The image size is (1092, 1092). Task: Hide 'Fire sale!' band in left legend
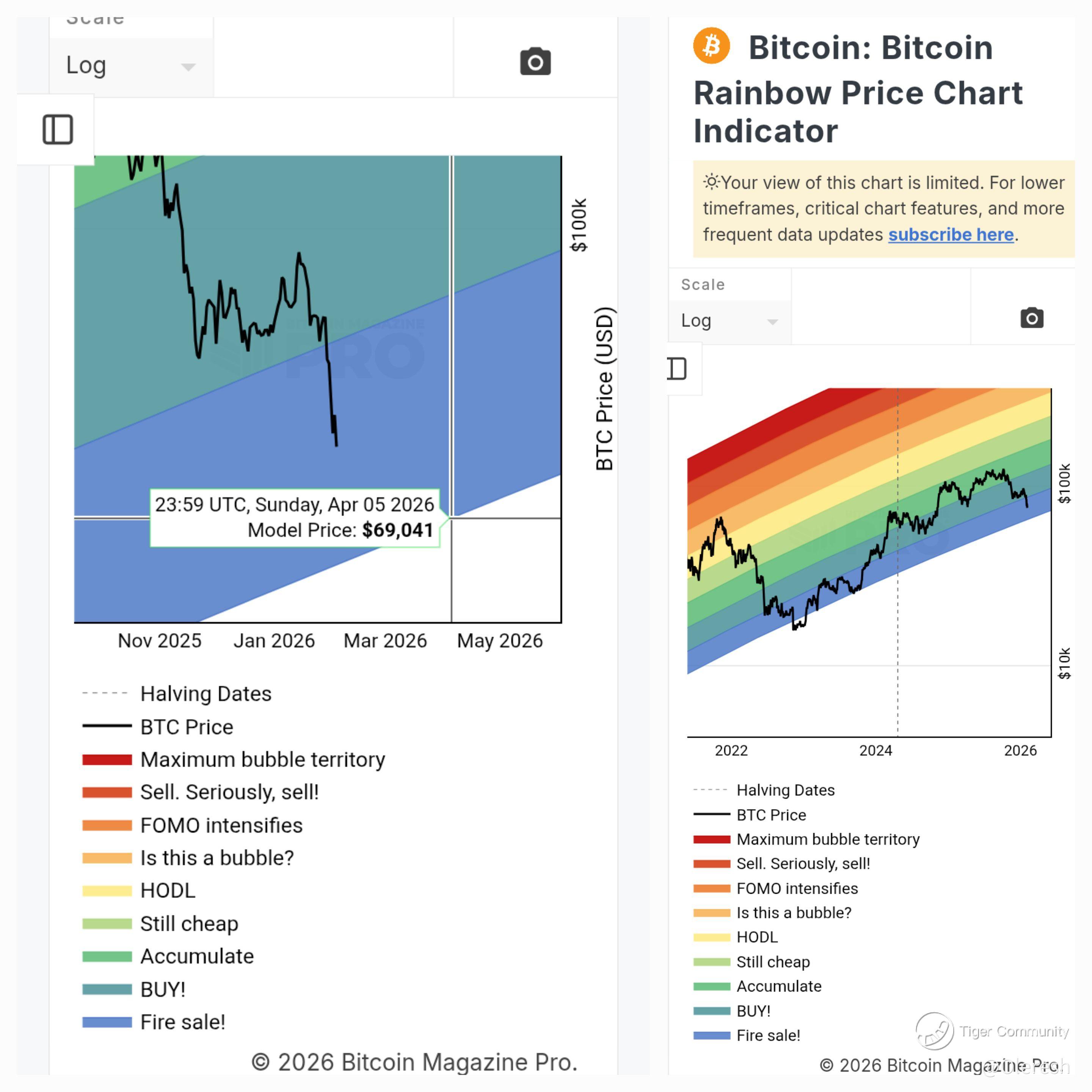[x=182, y=1022]
